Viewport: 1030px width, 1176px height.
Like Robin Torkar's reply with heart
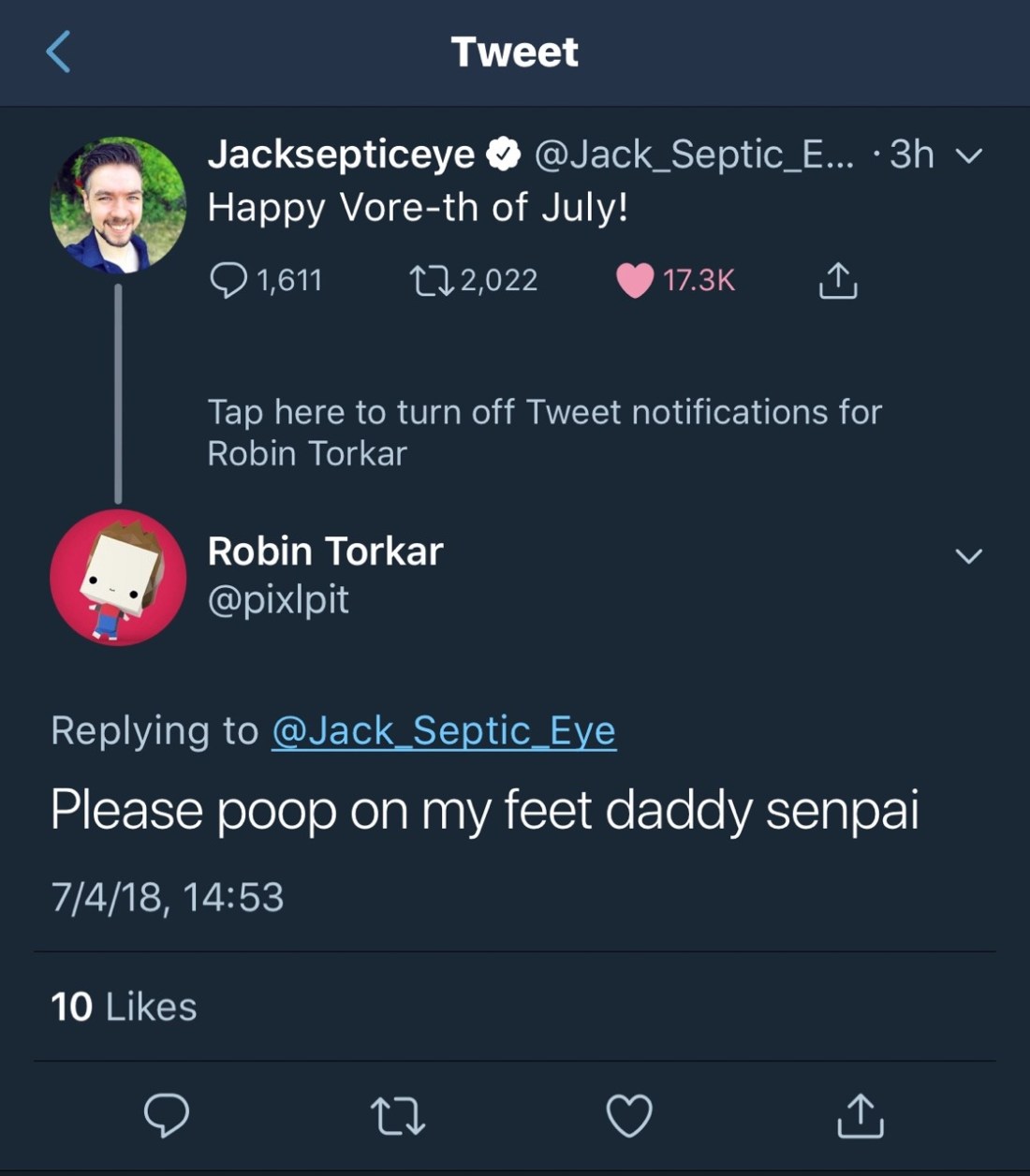click(629, 1116)
